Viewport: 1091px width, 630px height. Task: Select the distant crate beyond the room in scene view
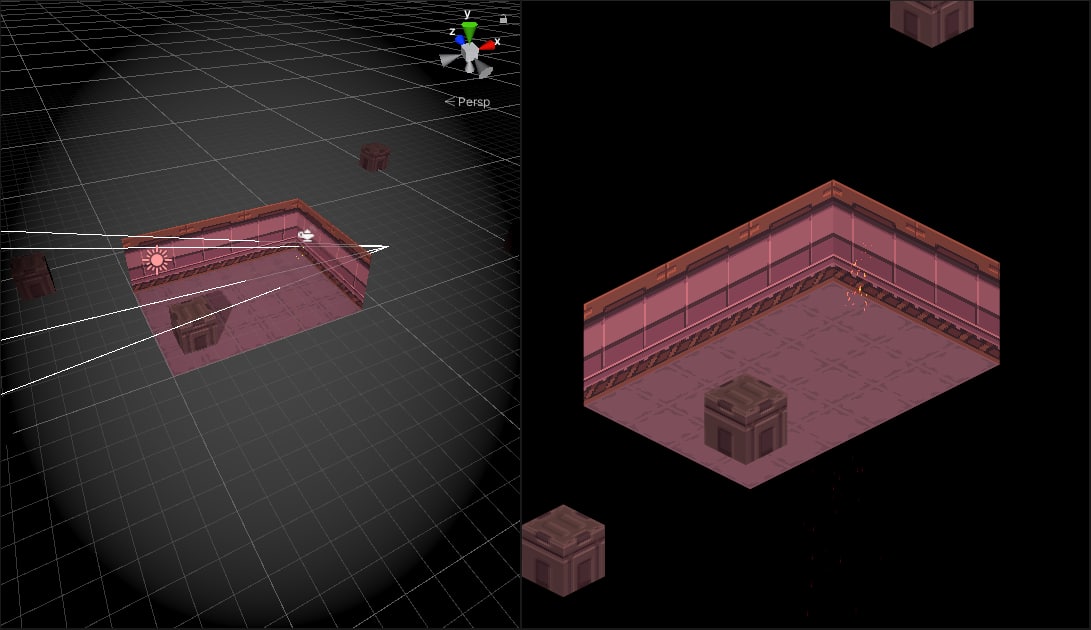tap(374, 157)
